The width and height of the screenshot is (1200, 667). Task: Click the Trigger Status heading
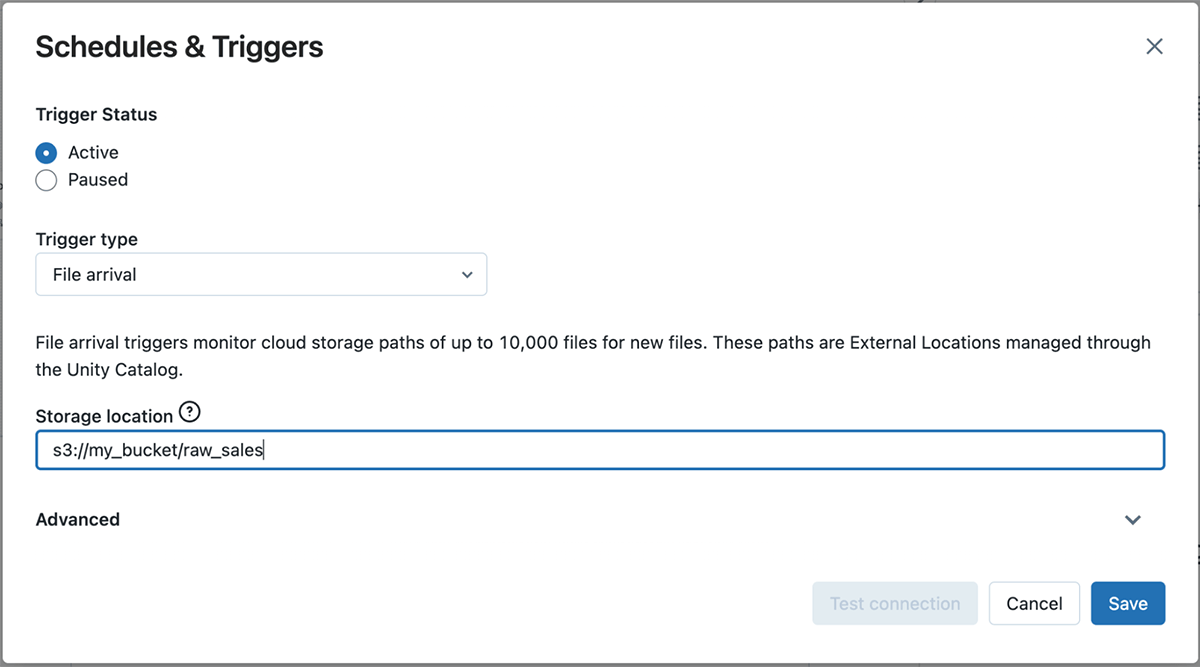tap(96, 115)
